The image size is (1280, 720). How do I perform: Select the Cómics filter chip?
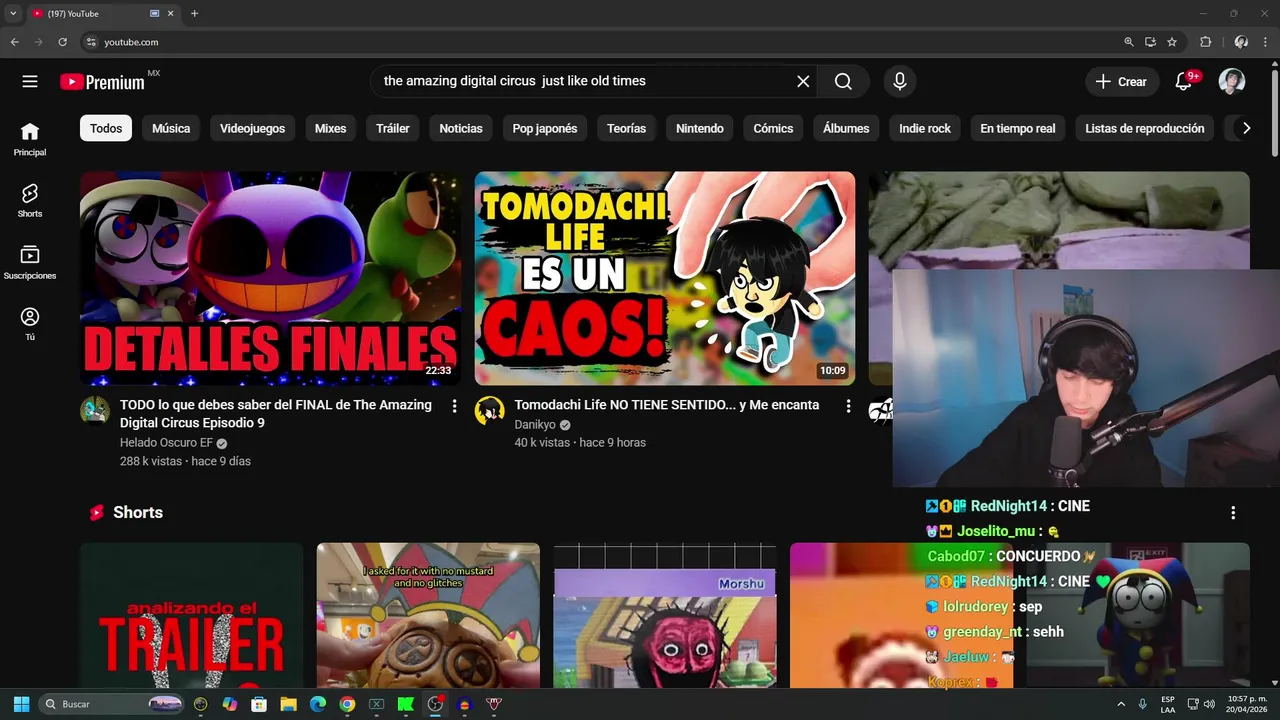(x=773, y=128)
